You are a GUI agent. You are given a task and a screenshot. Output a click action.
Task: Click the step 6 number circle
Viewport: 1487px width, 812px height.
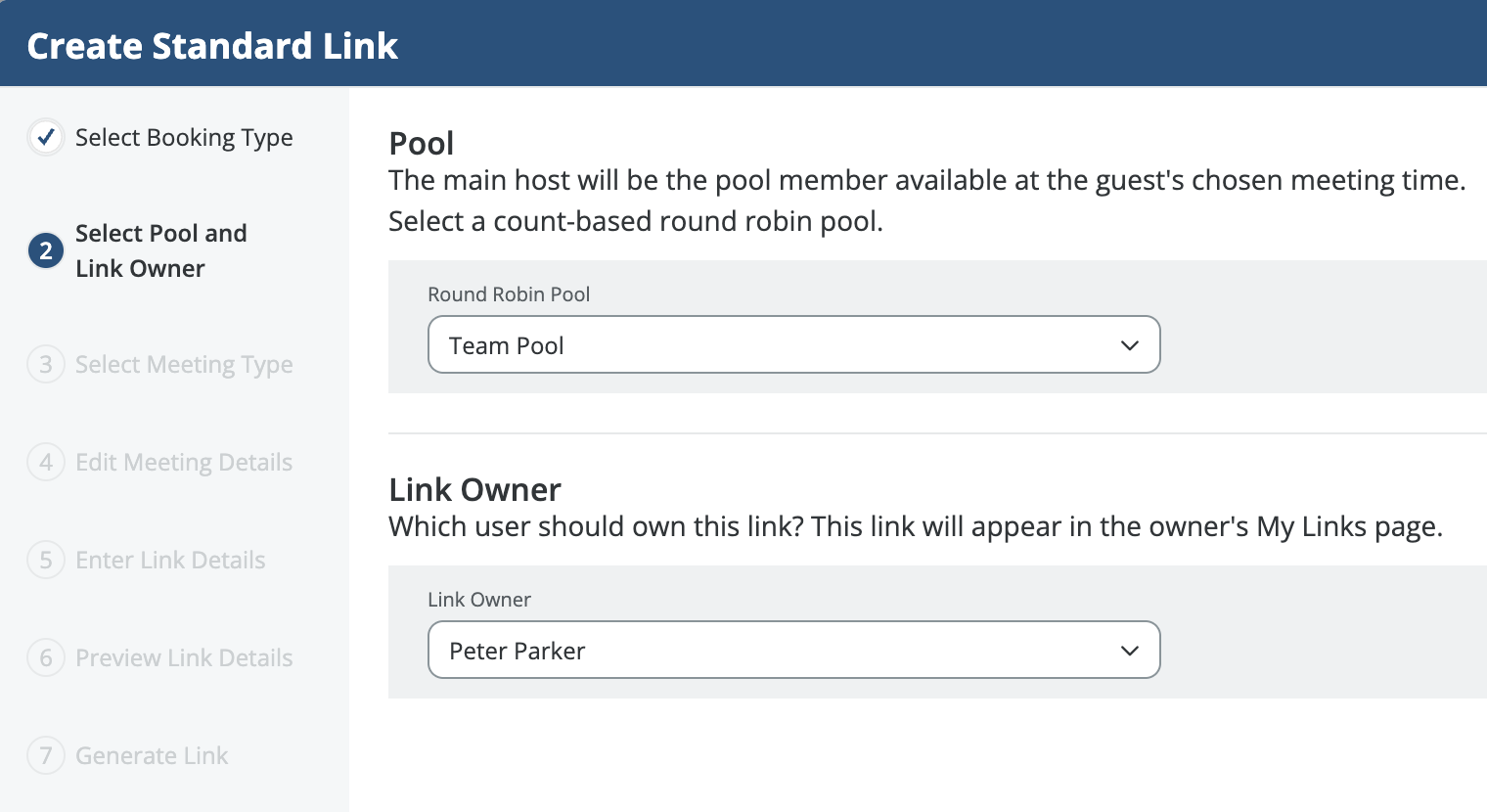pyautogui.click(x=45, y=657)
